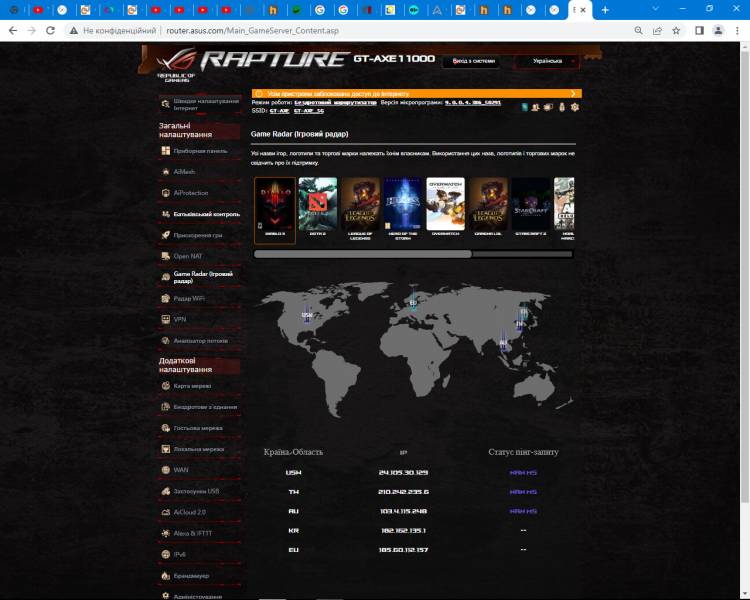This screenshot has height=600, width=750.
Task: Open Chrome tab search dropdown arrow
Action: tap(655, 9)
